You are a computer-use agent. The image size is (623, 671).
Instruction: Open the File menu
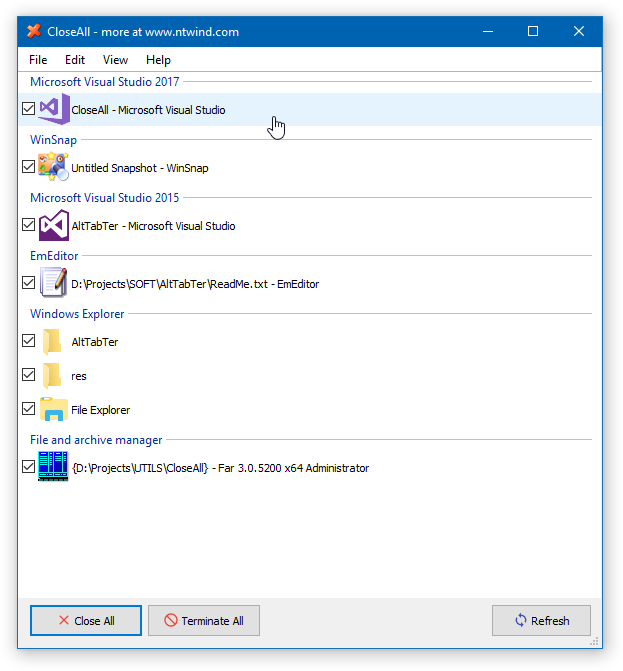pos(38,60)
